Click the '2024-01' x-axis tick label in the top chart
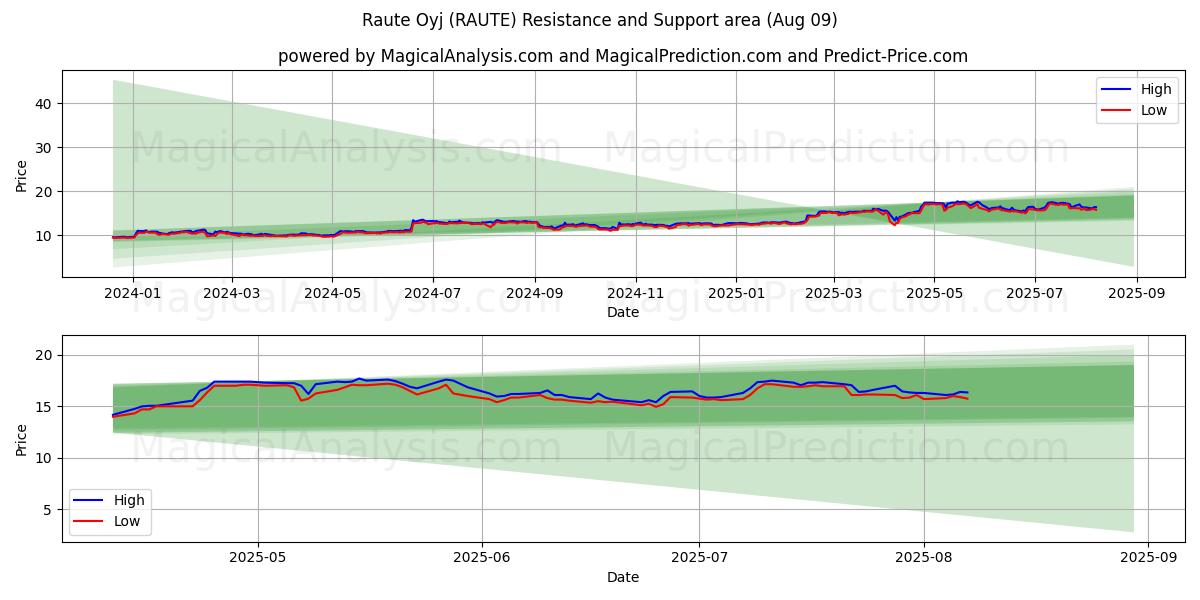The width and height of the screenshot is (1200, 600). 132,294
